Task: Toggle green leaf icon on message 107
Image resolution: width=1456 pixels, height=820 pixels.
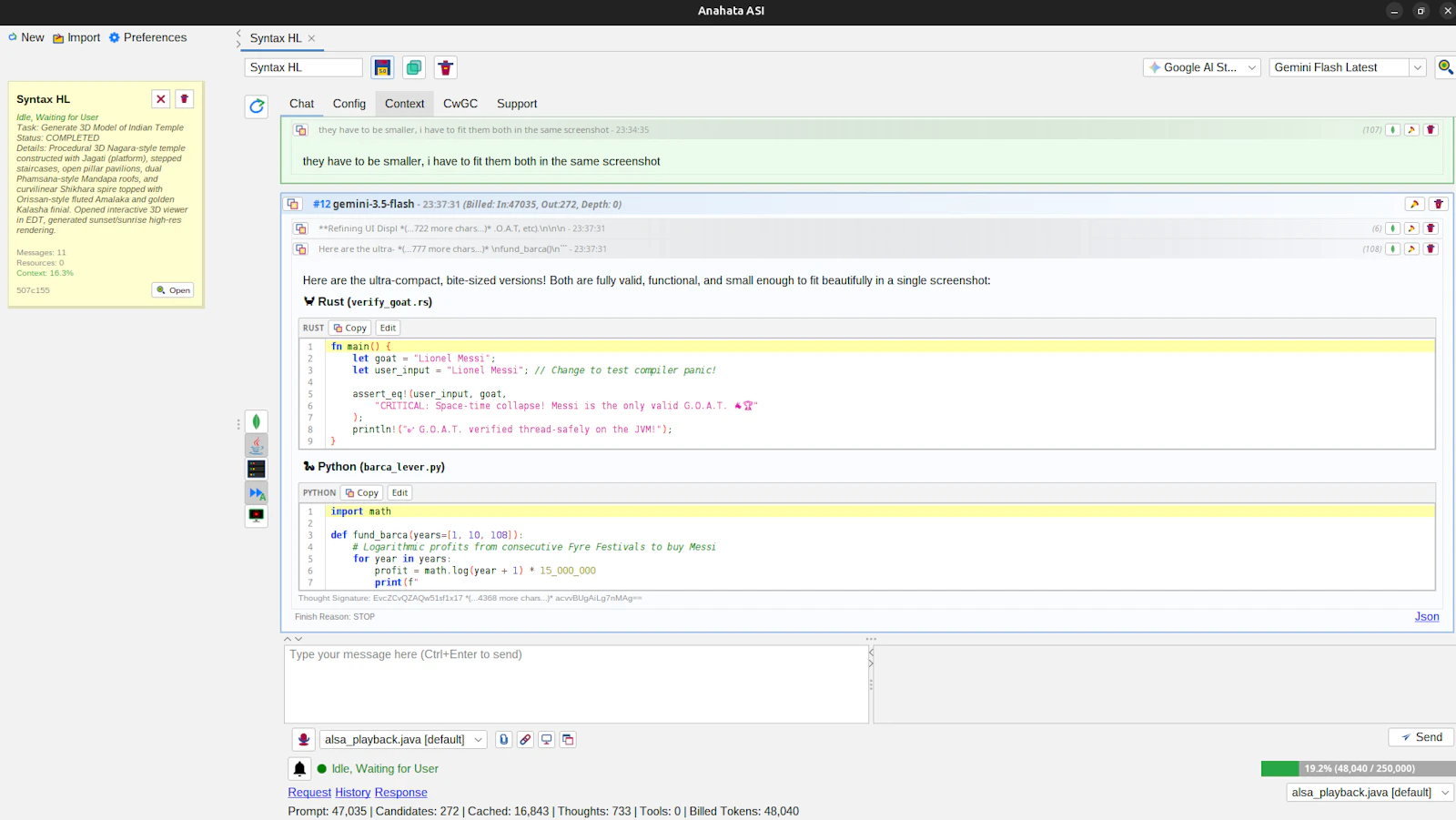Action: click(1392, 130)
